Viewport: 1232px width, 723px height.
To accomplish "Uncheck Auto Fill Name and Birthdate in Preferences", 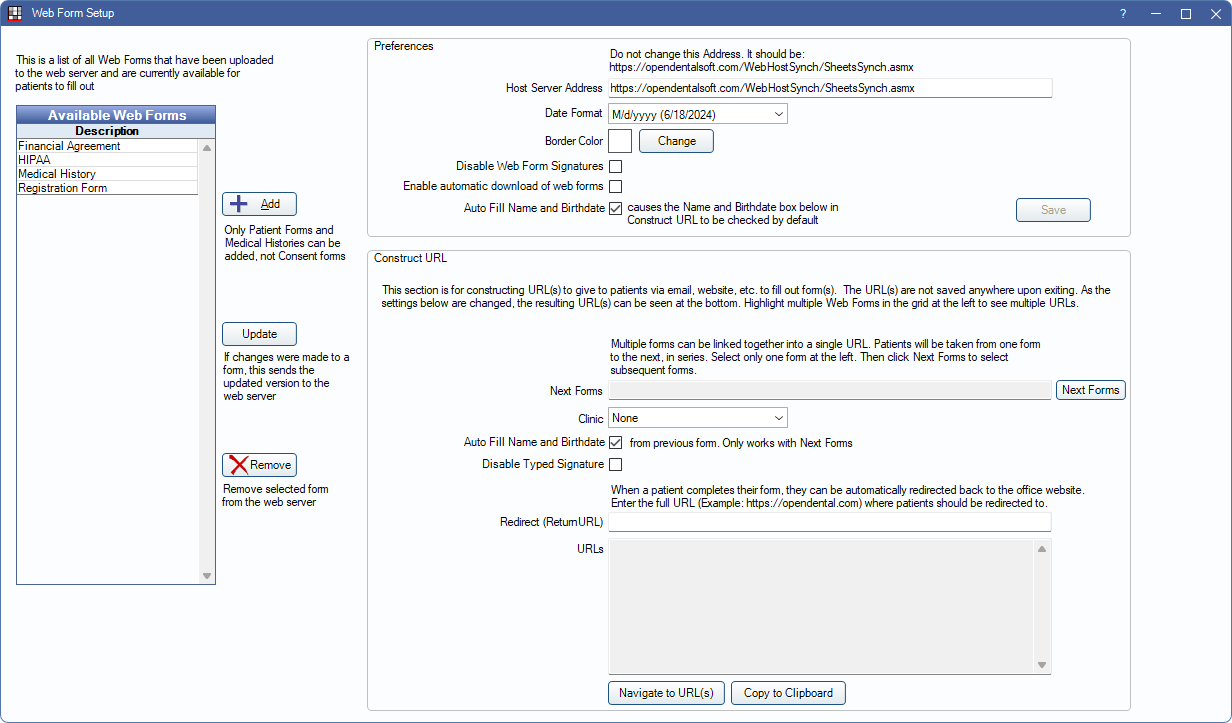I will pyautogui.click(x=616, y=208).
